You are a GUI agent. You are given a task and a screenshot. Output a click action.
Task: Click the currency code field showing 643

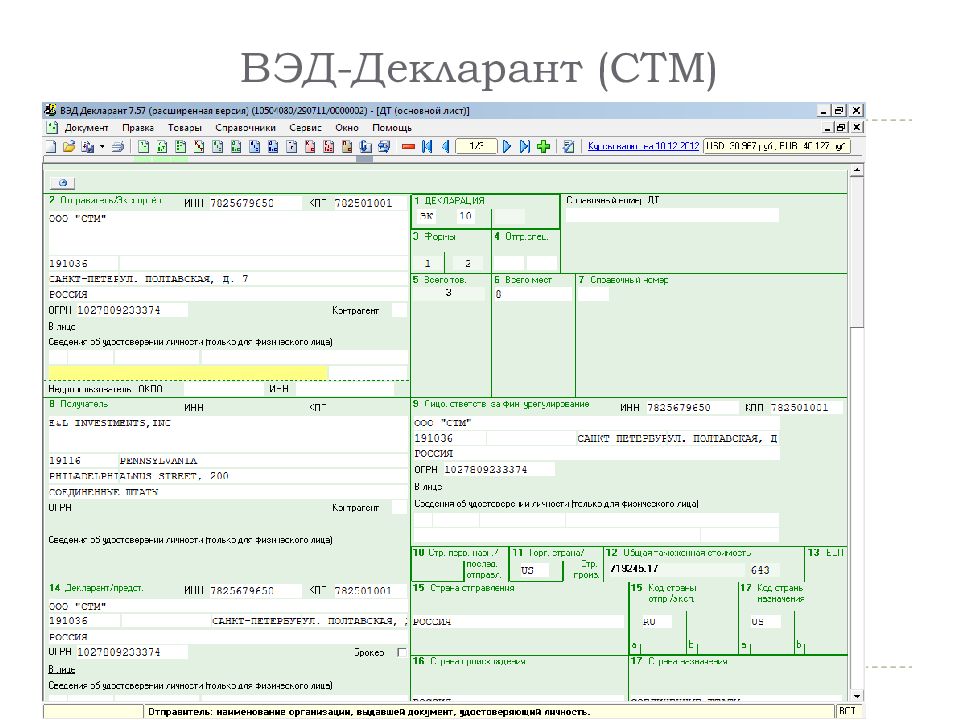pyautogui.click(x=763, y=570)
